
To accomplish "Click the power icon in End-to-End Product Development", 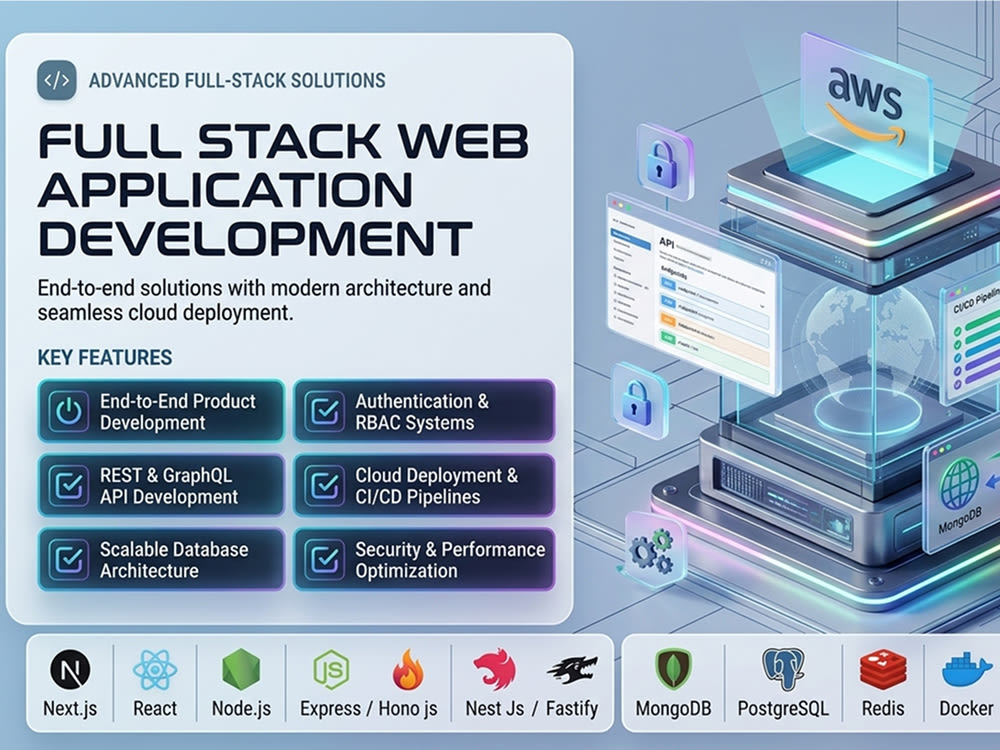I will [69, 411].
